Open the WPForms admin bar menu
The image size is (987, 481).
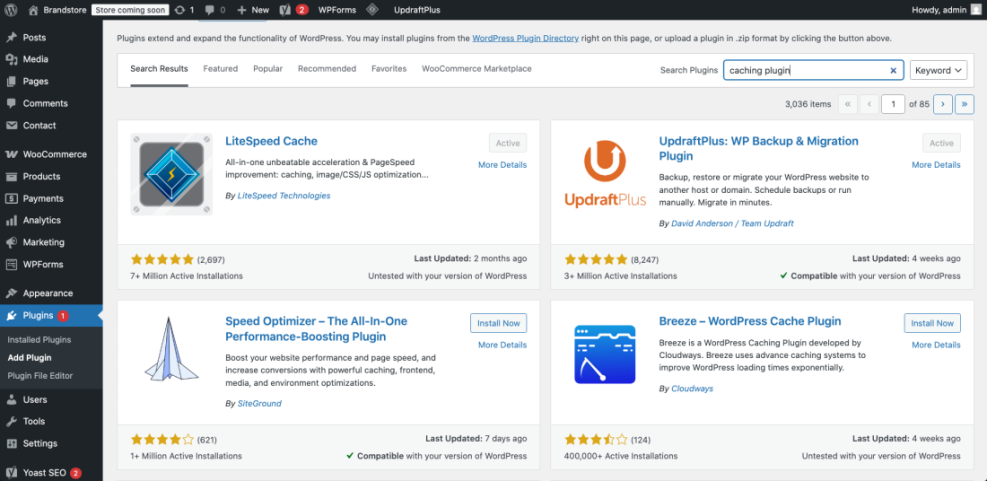coord(337,10)
